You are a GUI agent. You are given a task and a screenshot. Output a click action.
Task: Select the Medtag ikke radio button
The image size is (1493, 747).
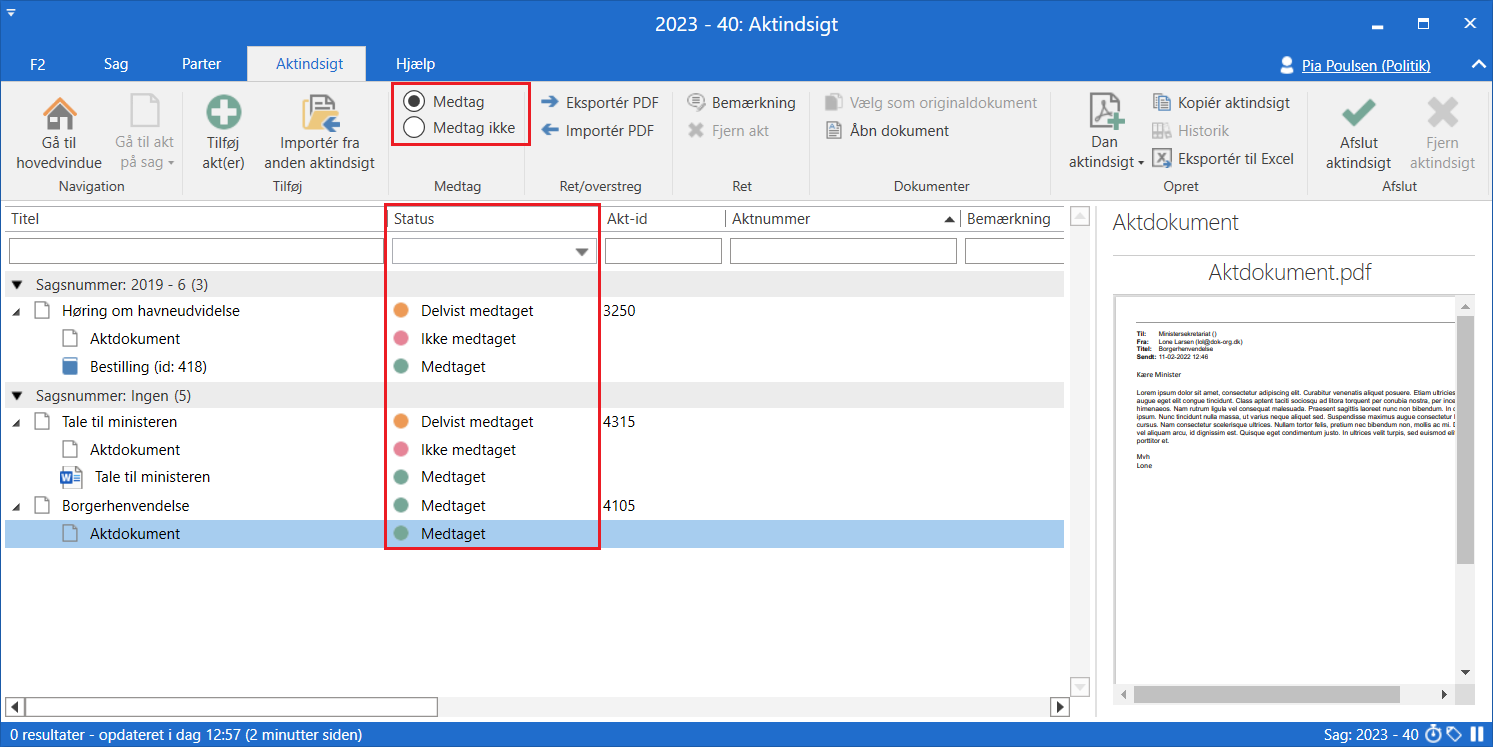point(414,128)
